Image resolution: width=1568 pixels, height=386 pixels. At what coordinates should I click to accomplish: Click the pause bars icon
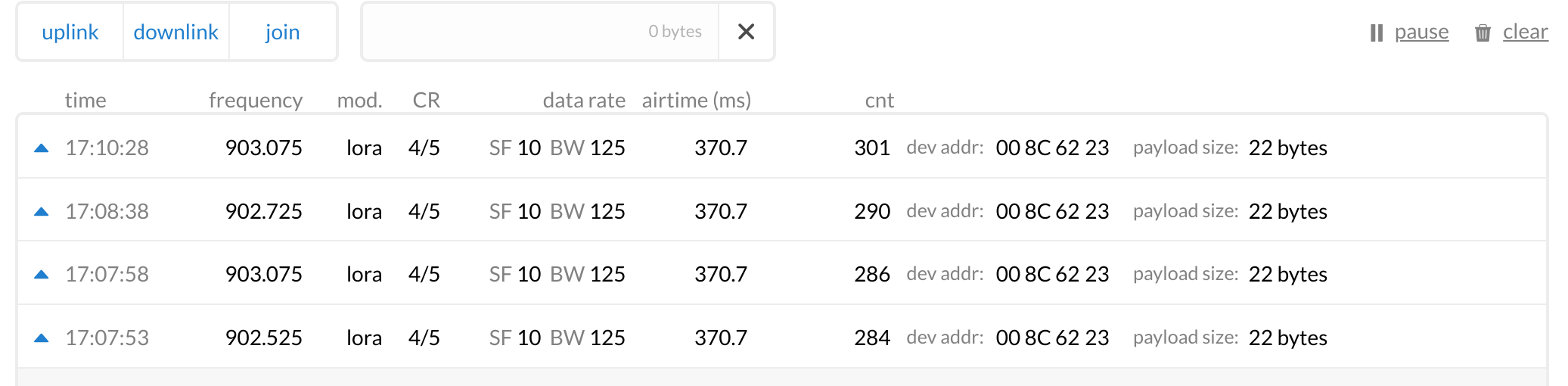coord(1377,33)
